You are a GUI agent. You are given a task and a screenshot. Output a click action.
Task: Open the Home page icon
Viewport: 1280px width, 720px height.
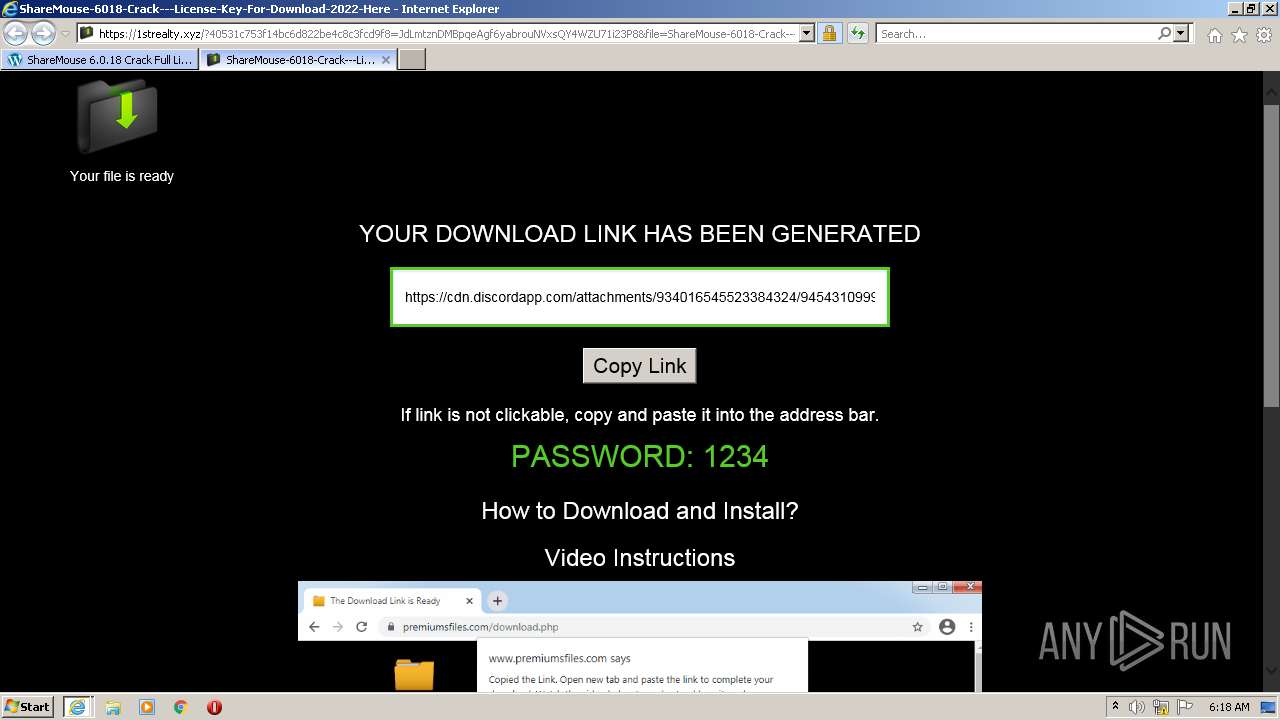[1214, 35]
